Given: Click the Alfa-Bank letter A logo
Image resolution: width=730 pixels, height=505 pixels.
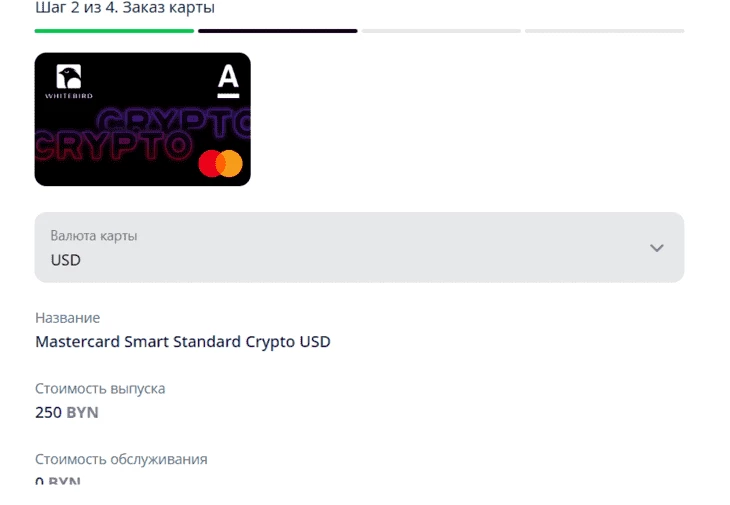Looking at the screenshot, I should [227, 81].
